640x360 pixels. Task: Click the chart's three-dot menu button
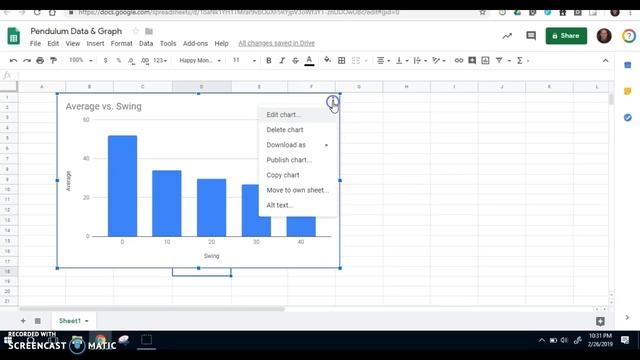332,101
